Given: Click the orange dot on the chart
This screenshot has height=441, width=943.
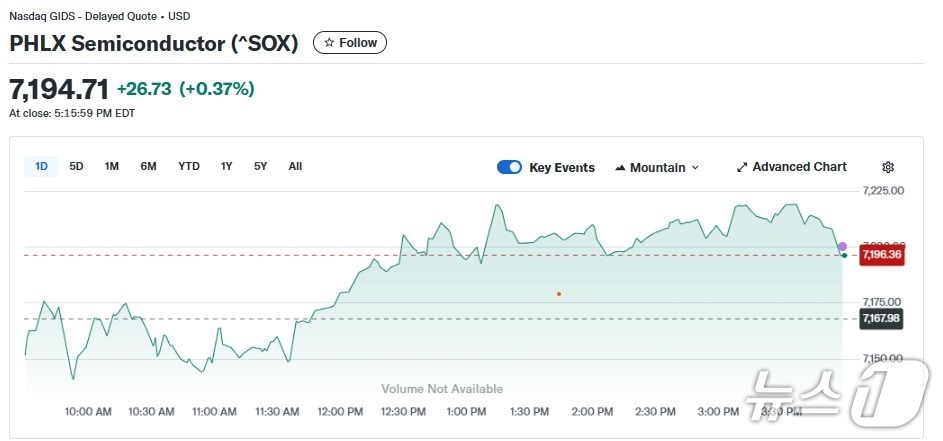Looking at the screenshot, I should pyautogui.click(x=559, y=294).
